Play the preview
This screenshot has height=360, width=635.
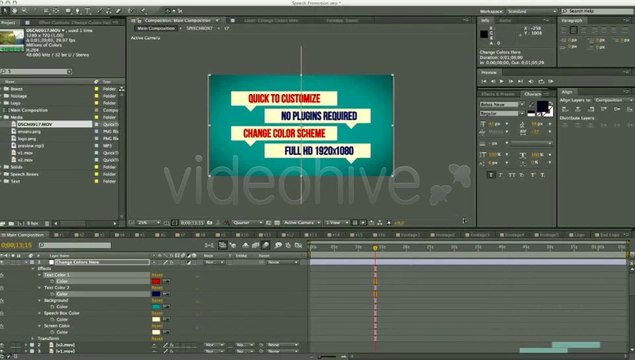point(502,81)
